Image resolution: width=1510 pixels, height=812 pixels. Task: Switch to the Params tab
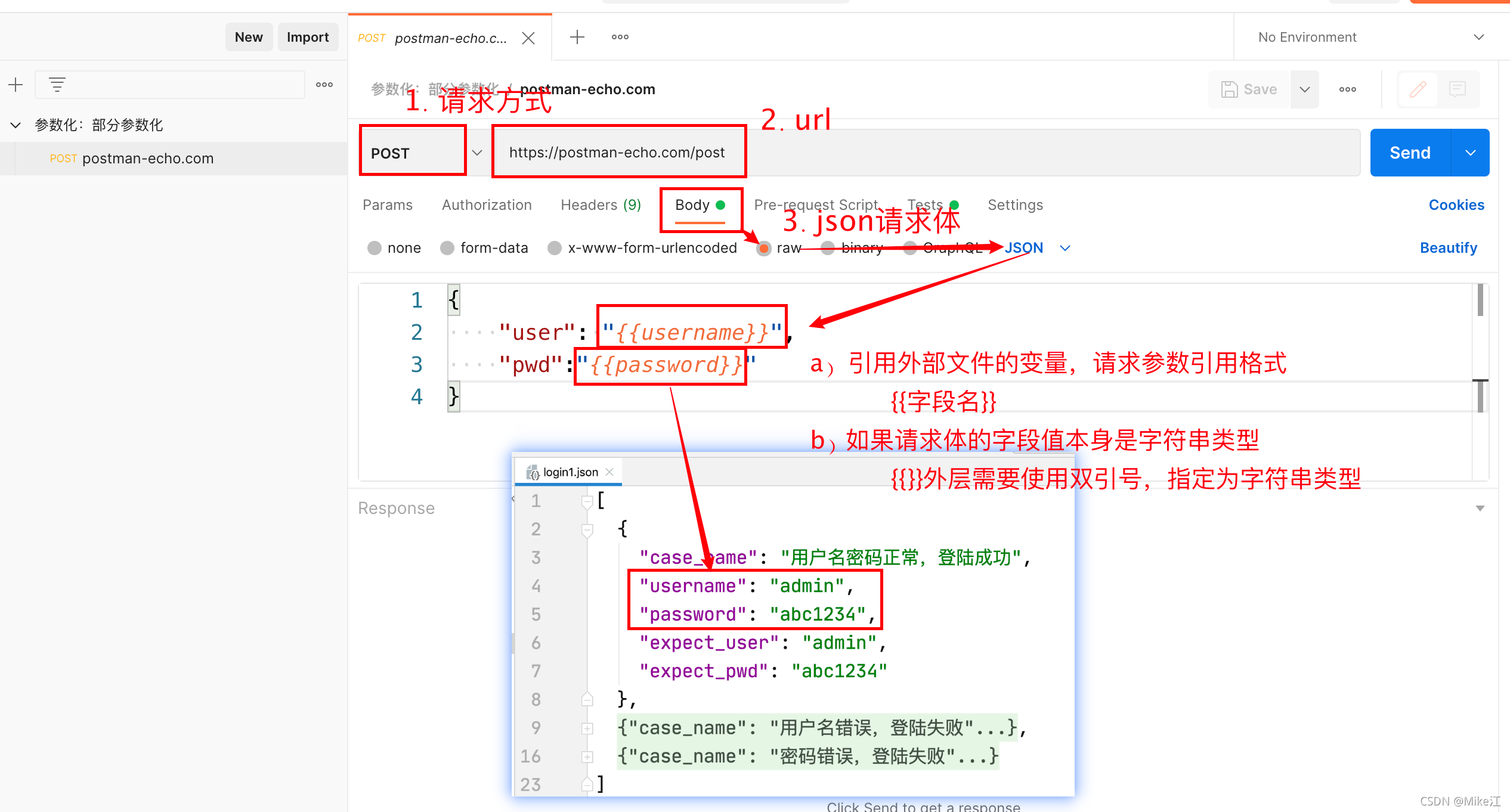tap(388, 205)
